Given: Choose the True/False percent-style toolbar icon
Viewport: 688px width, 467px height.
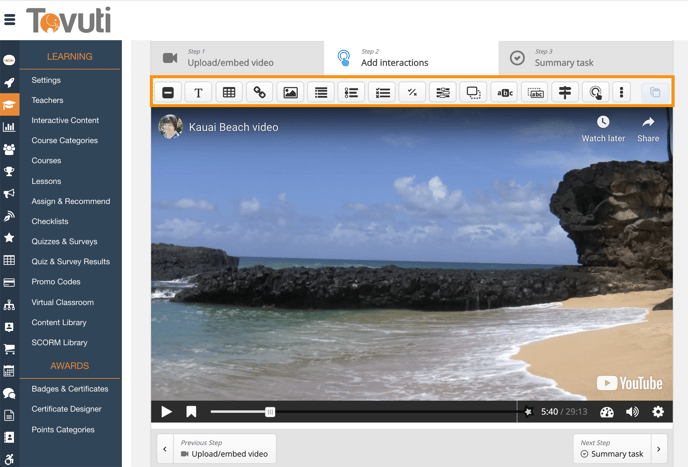Looking at the screenshot, I should click(x=412, y=93).
